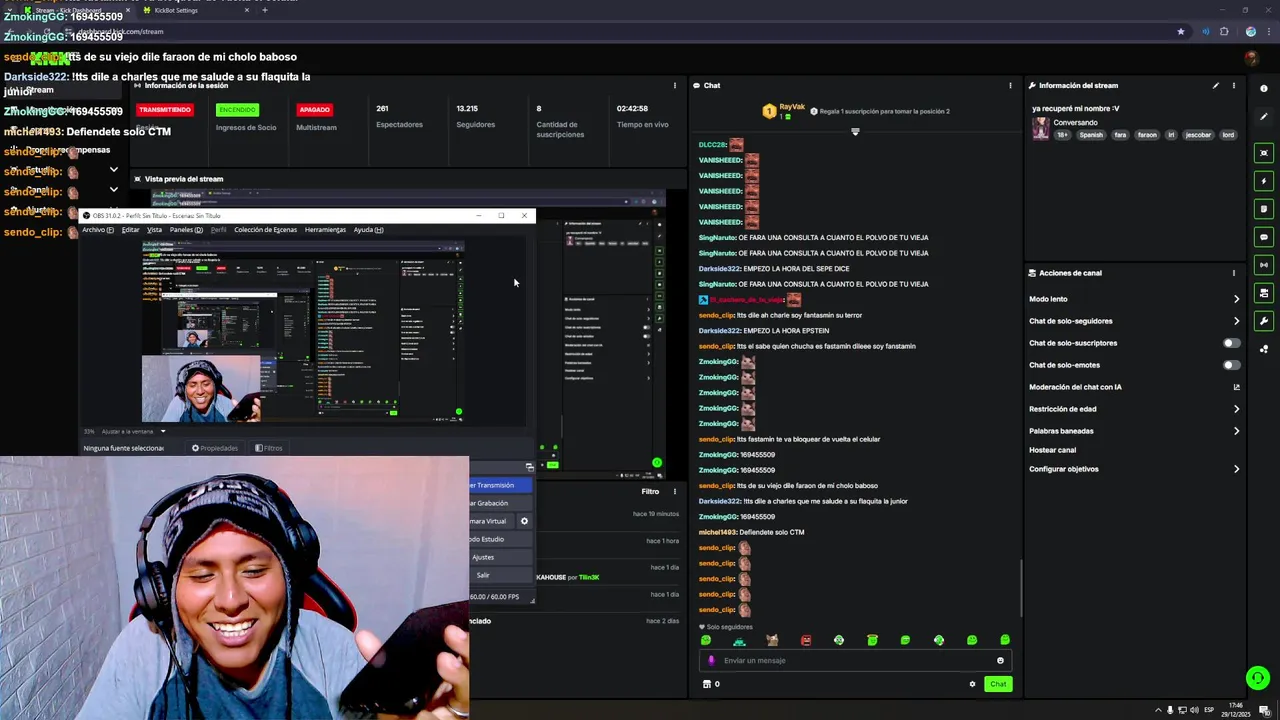Open the screenshot capture sidebar icon

1264,153
